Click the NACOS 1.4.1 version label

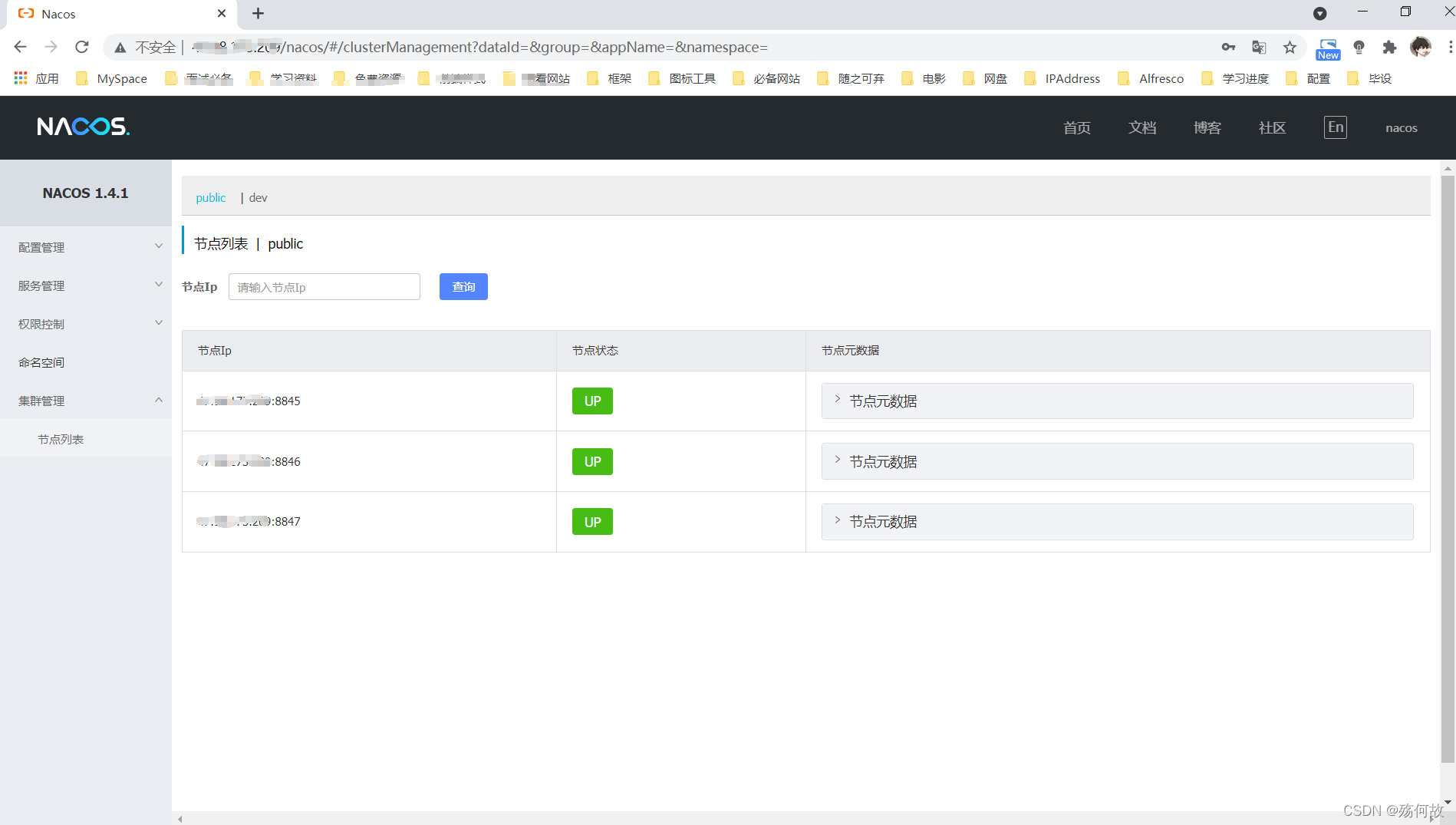click(x=86, y=193)
